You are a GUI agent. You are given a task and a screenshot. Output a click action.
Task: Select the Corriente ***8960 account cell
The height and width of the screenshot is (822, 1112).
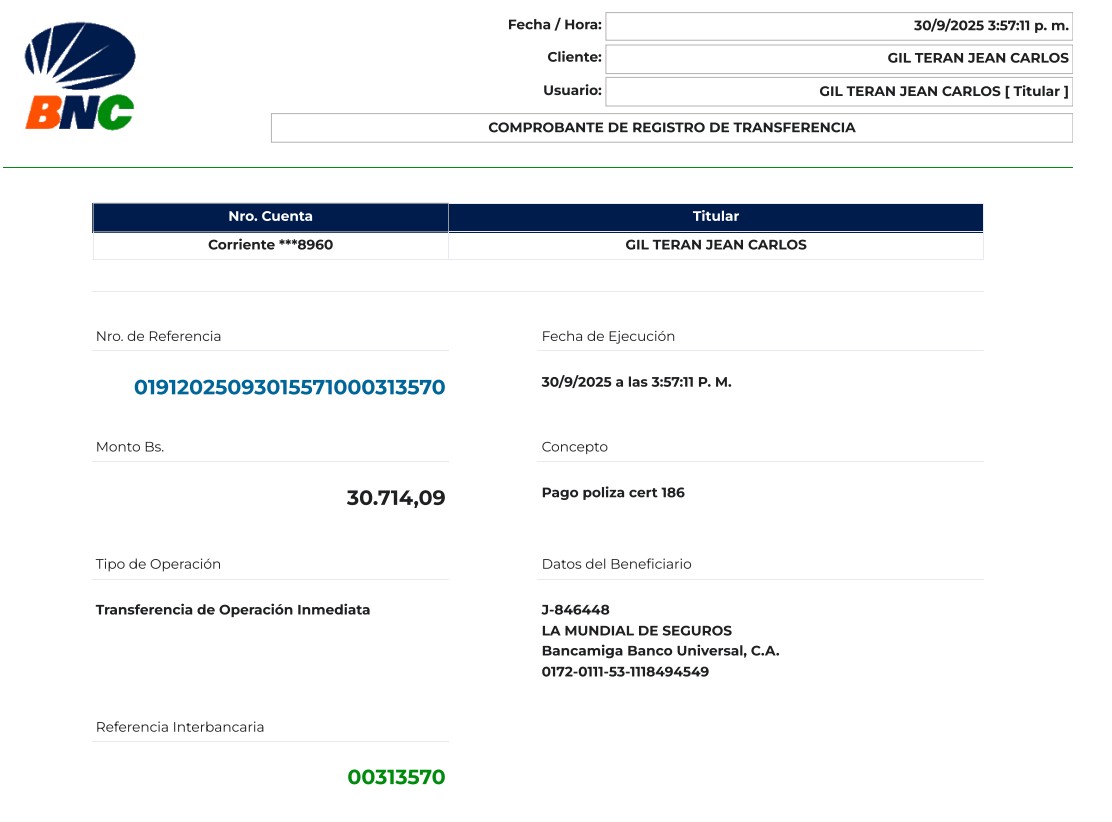coord(270,245)
